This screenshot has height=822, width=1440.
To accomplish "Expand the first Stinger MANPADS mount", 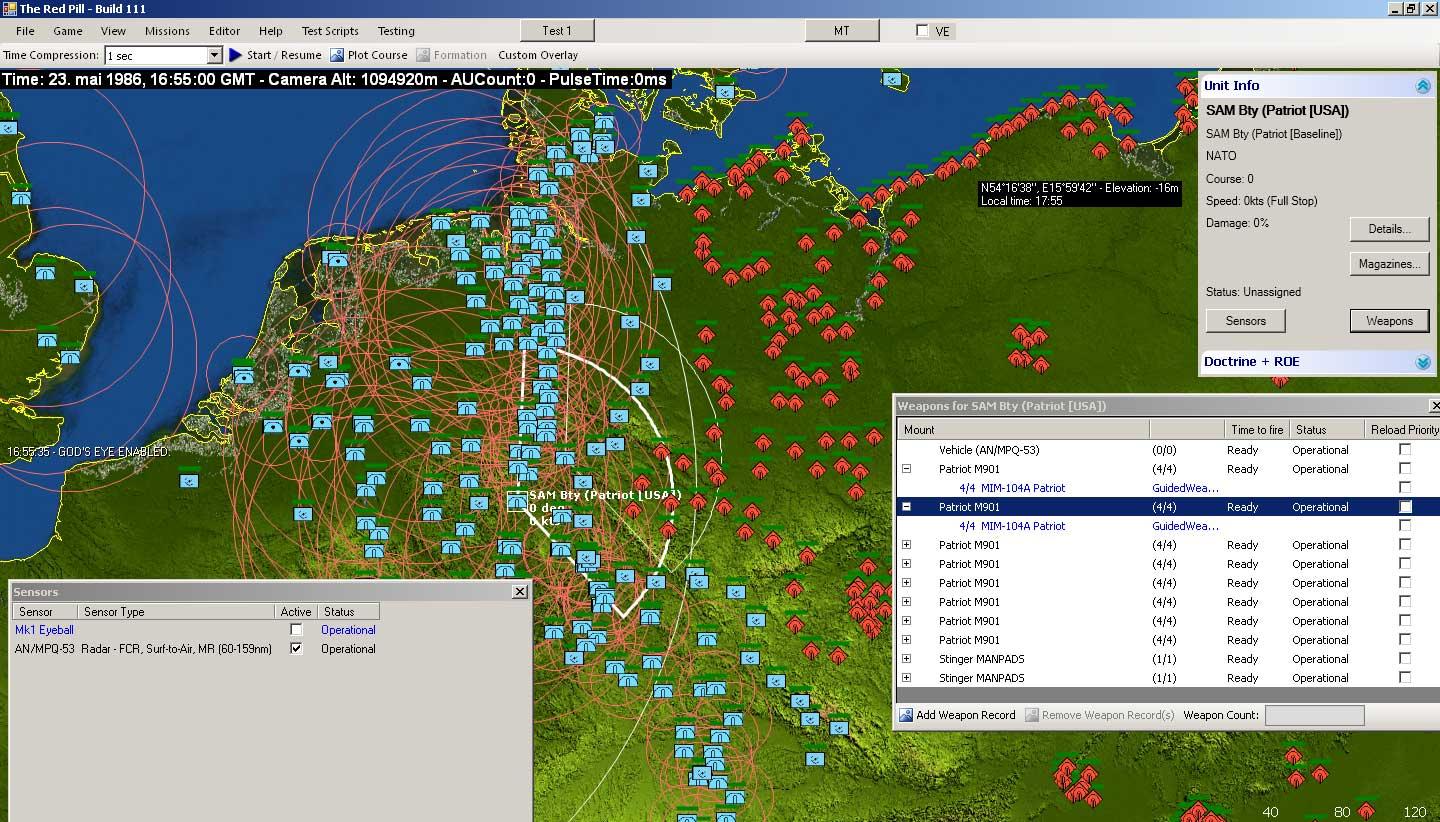I will pyautogui.click(x=907, y=659).
